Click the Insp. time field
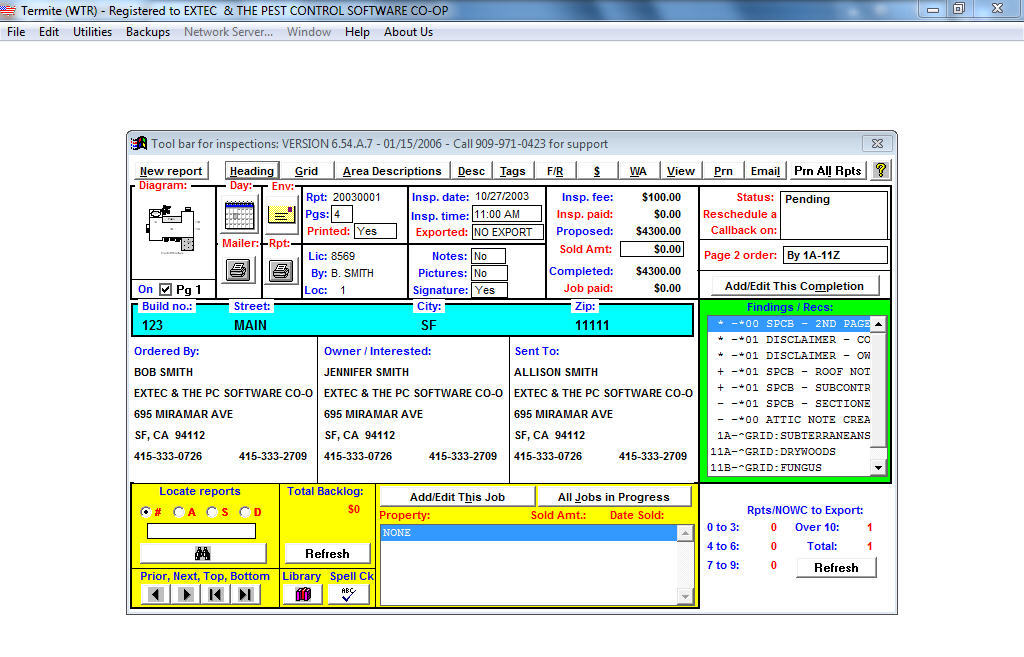Viewport: 1024px width, 657px height. pyautogui.click(x=507, y=214)
